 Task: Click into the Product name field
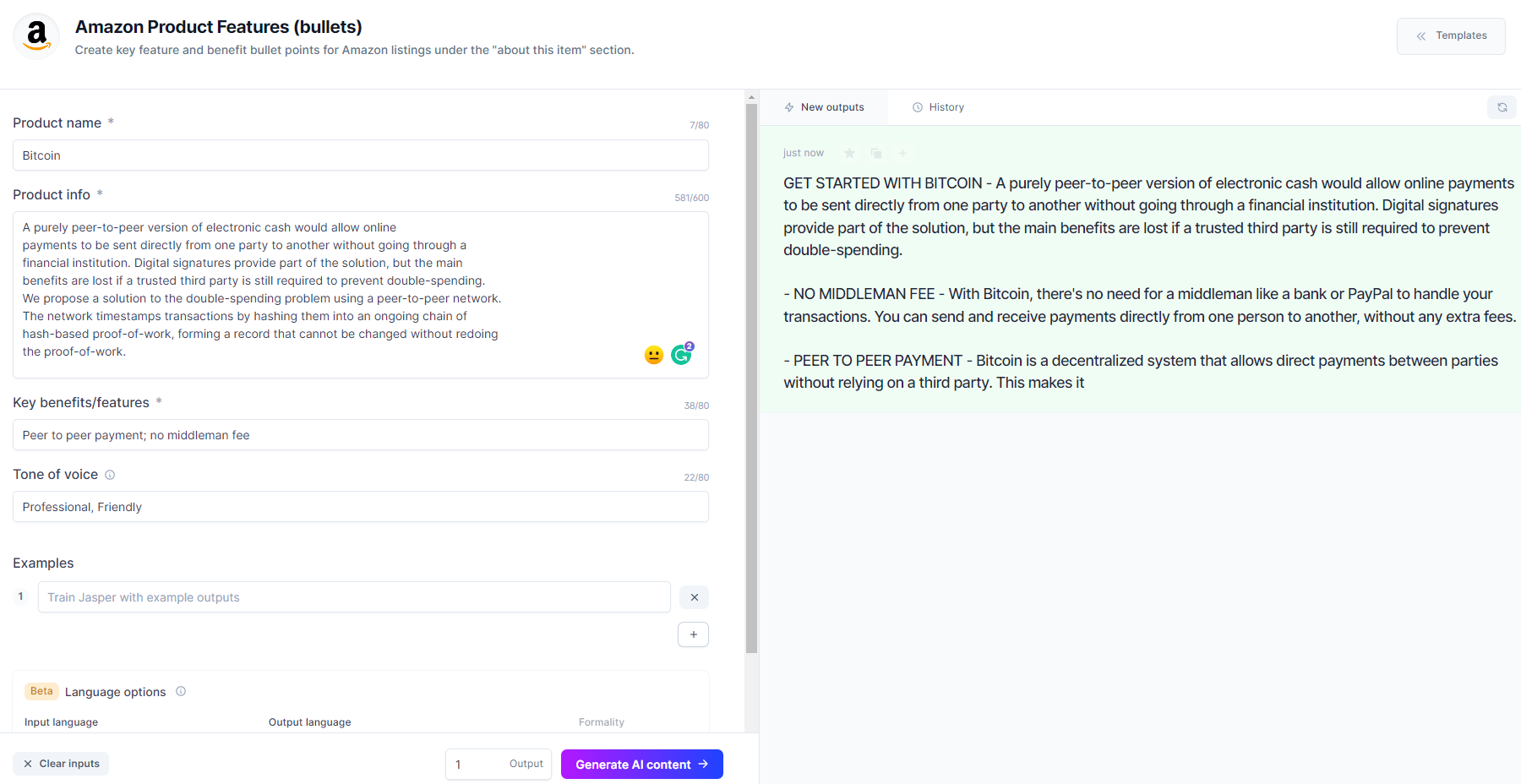(x=361, y=155)
